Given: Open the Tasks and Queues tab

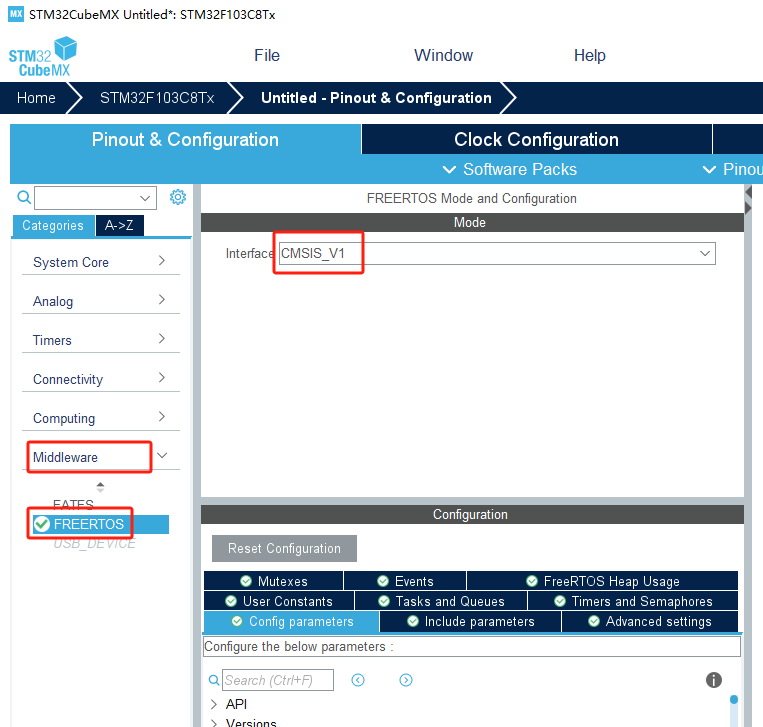Looking at the screenshot, I should pos(441,601).
